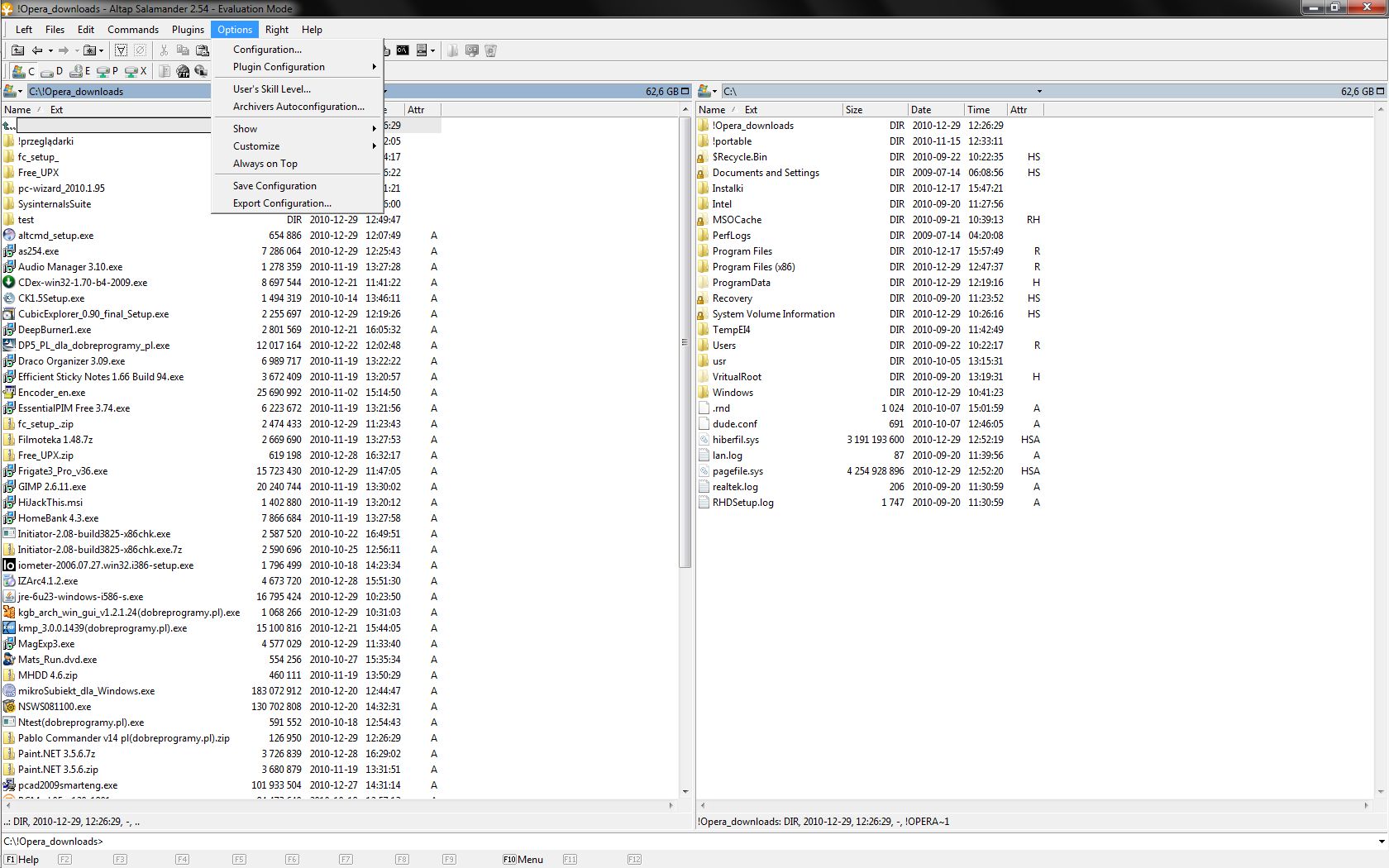The width and height of the screenshot is (1389, 868).
Task: Expand the Customize submenu
Action: click(298, 146)
